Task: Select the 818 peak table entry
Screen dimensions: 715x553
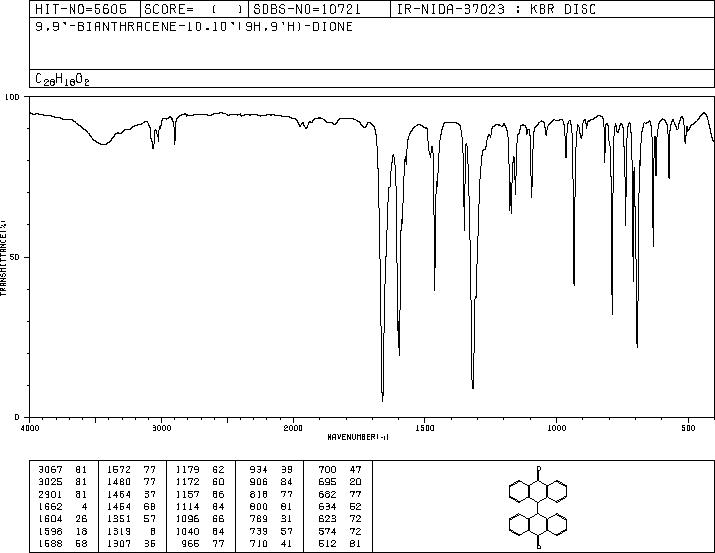Action: coord(259,494)
